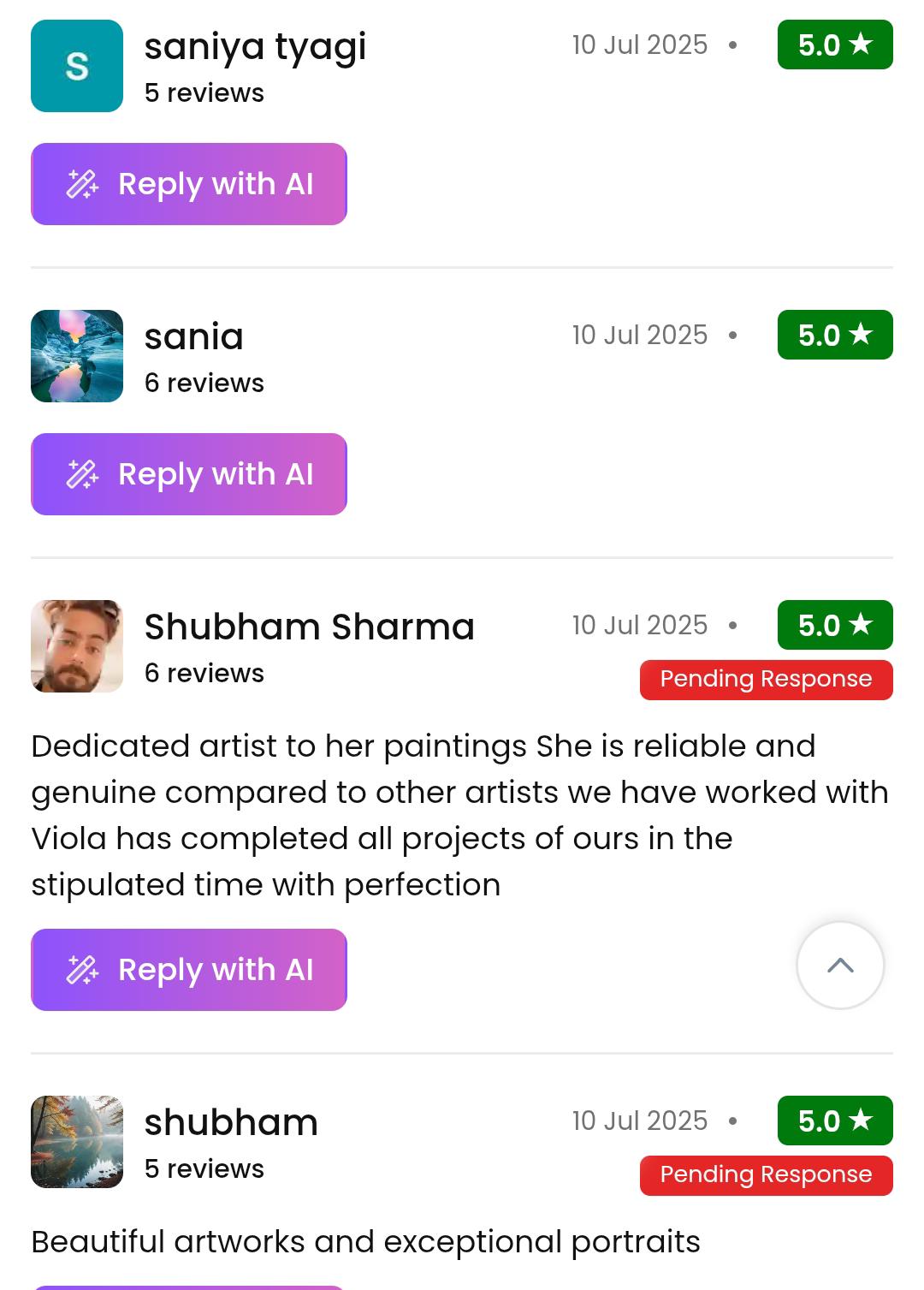Click Pending Response tag on shubham's review
Image resolution: width=924 pixels, height=1290 pixels.
pos(766,1175)
